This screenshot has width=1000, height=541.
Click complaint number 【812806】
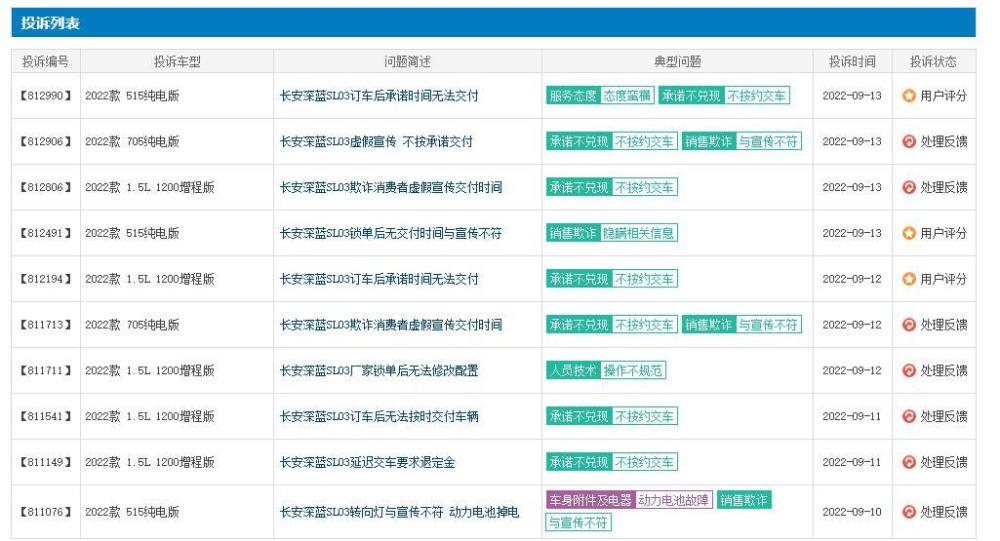coord(45,188)
